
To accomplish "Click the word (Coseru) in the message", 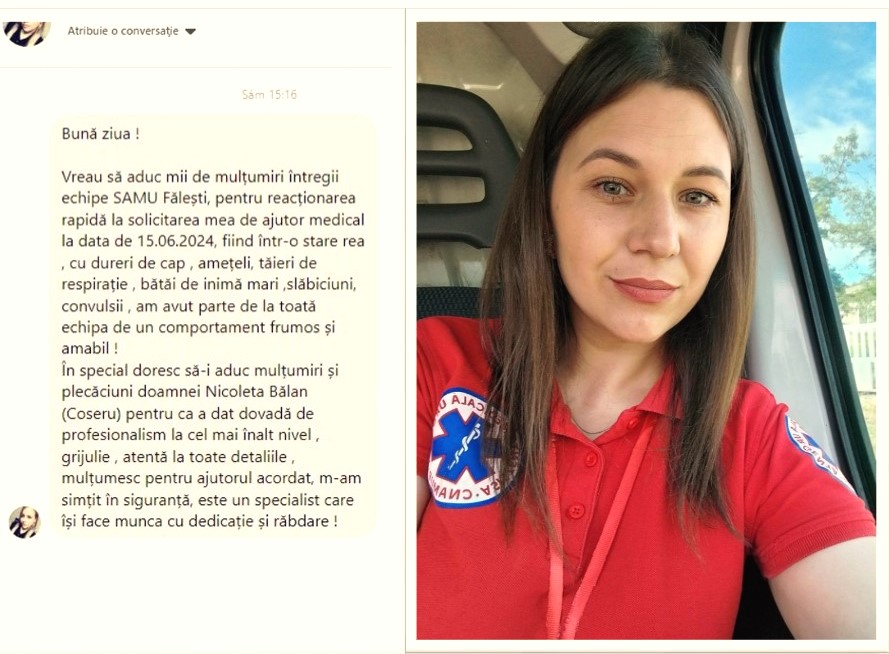I will tap(91, 414).
